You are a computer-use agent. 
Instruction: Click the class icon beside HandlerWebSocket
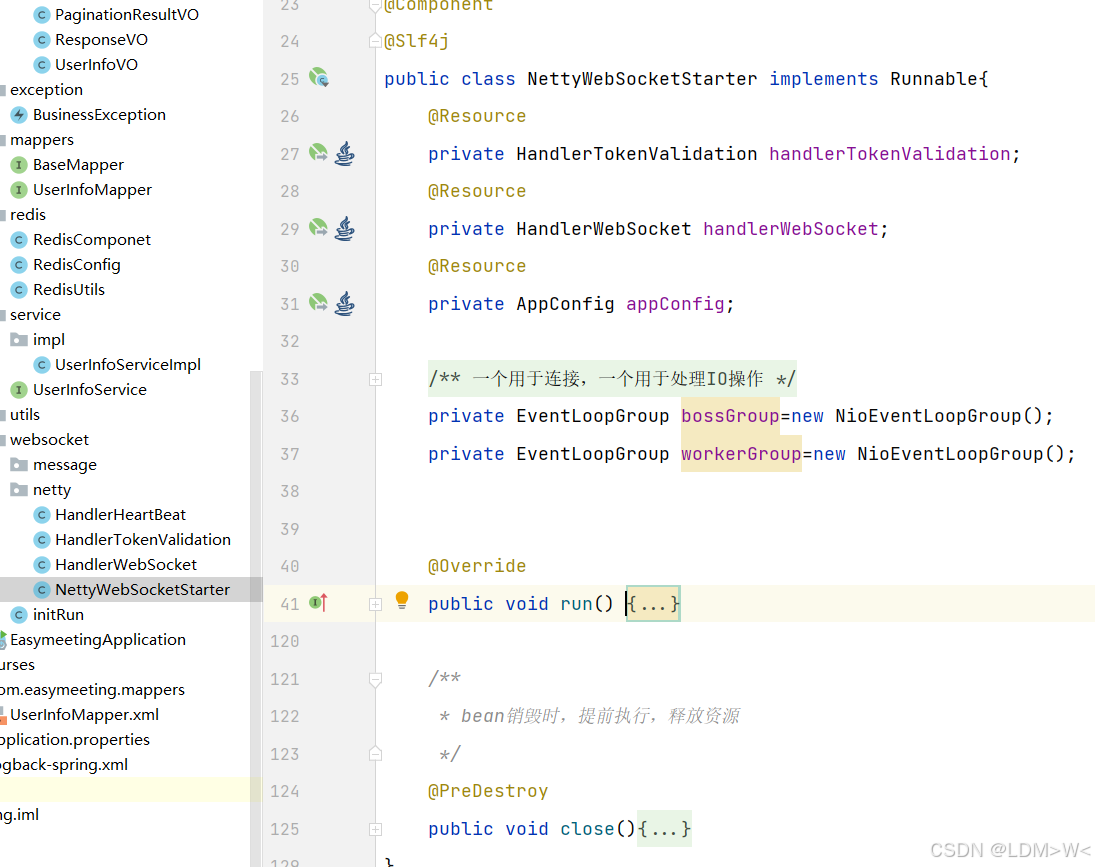(x=42, y=565)
